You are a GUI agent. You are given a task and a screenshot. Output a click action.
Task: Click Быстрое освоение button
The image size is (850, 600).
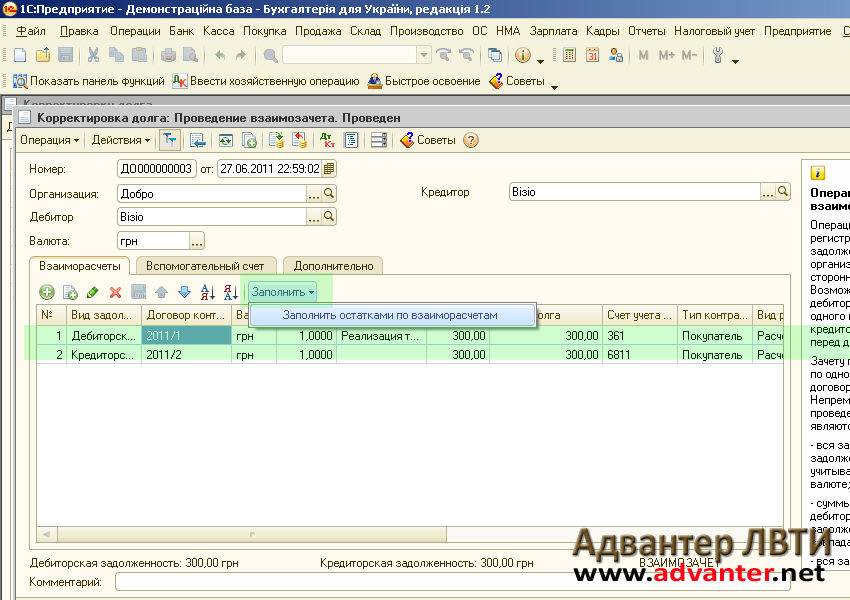tap(424, 81)
